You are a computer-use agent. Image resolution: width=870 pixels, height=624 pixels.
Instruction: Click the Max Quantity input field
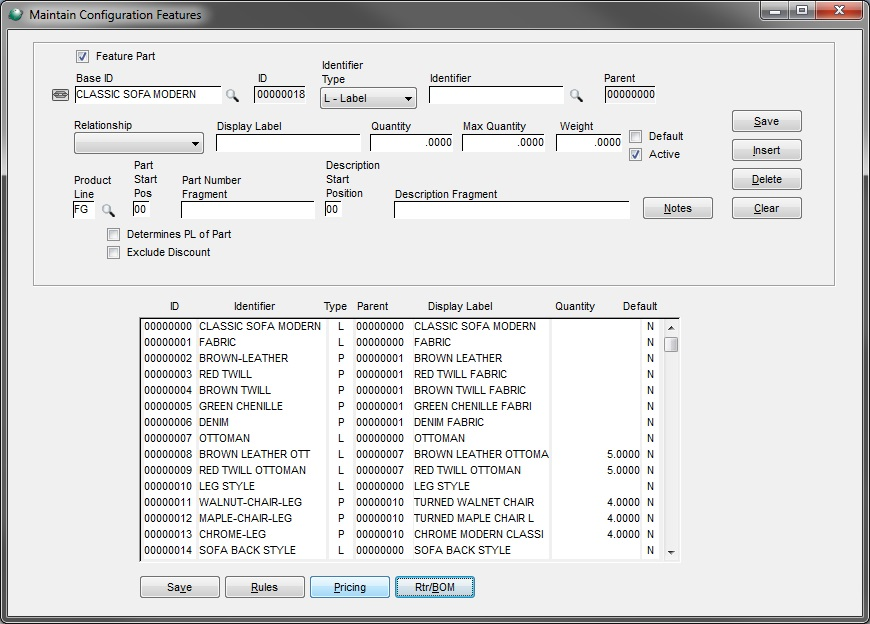coord(504,143)
